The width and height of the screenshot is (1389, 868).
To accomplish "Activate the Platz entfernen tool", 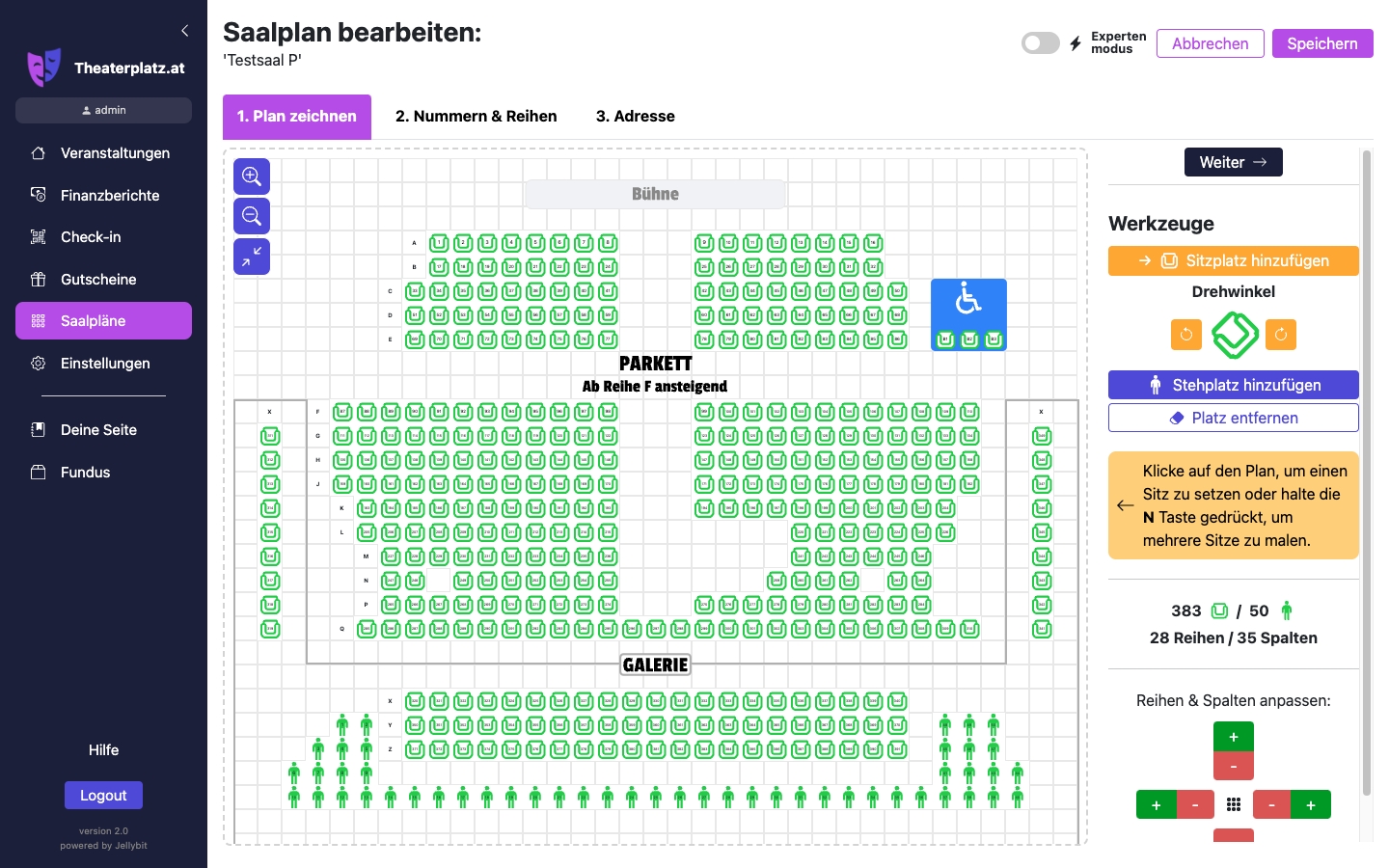I will tap(1233, 417).
